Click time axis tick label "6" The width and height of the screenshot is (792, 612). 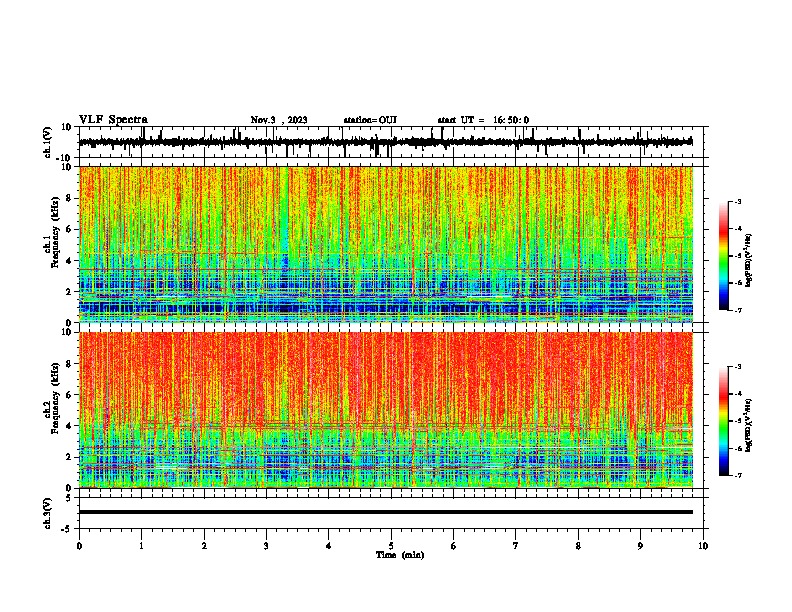pos(454,546)
